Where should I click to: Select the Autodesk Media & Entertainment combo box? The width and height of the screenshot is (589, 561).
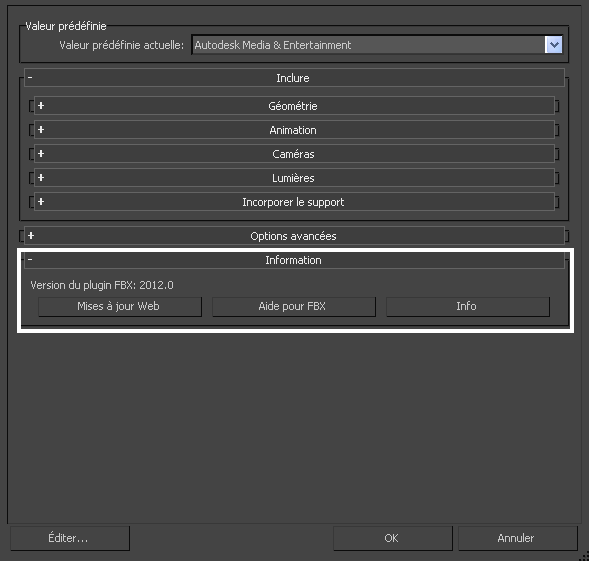tap(377, 45)
